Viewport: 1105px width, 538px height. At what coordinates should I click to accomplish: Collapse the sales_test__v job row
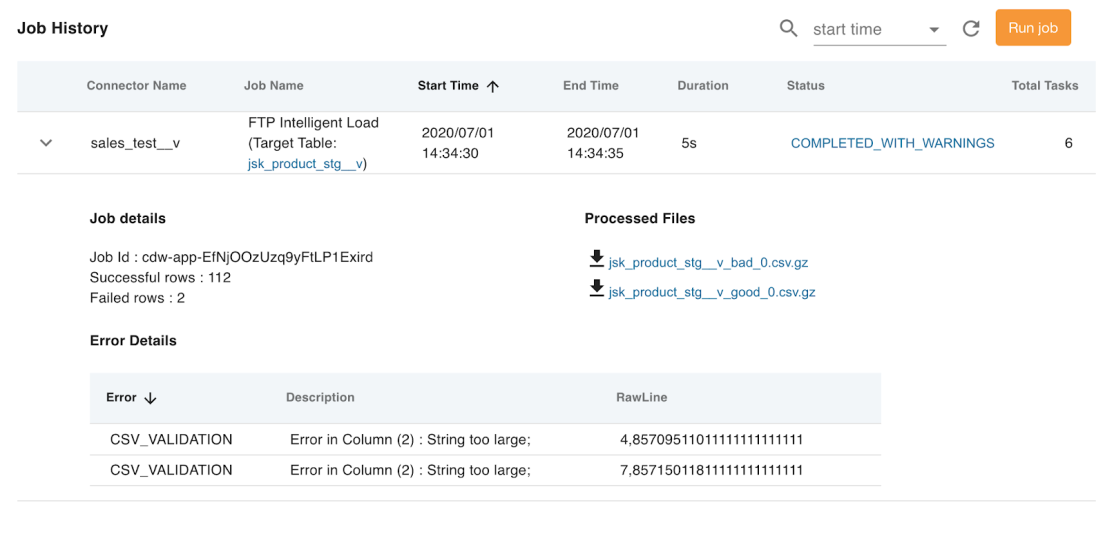46,143
